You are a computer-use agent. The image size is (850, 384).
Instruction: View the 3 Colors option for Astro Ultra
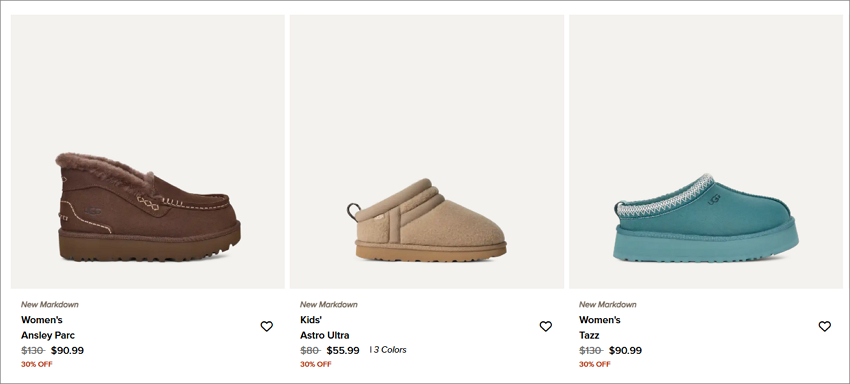pos(388,350)
